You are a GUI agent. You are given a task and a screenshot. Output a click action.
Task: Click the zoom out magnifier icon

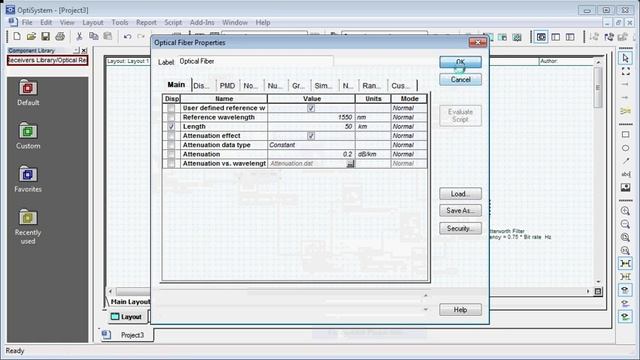coord(625,224)
